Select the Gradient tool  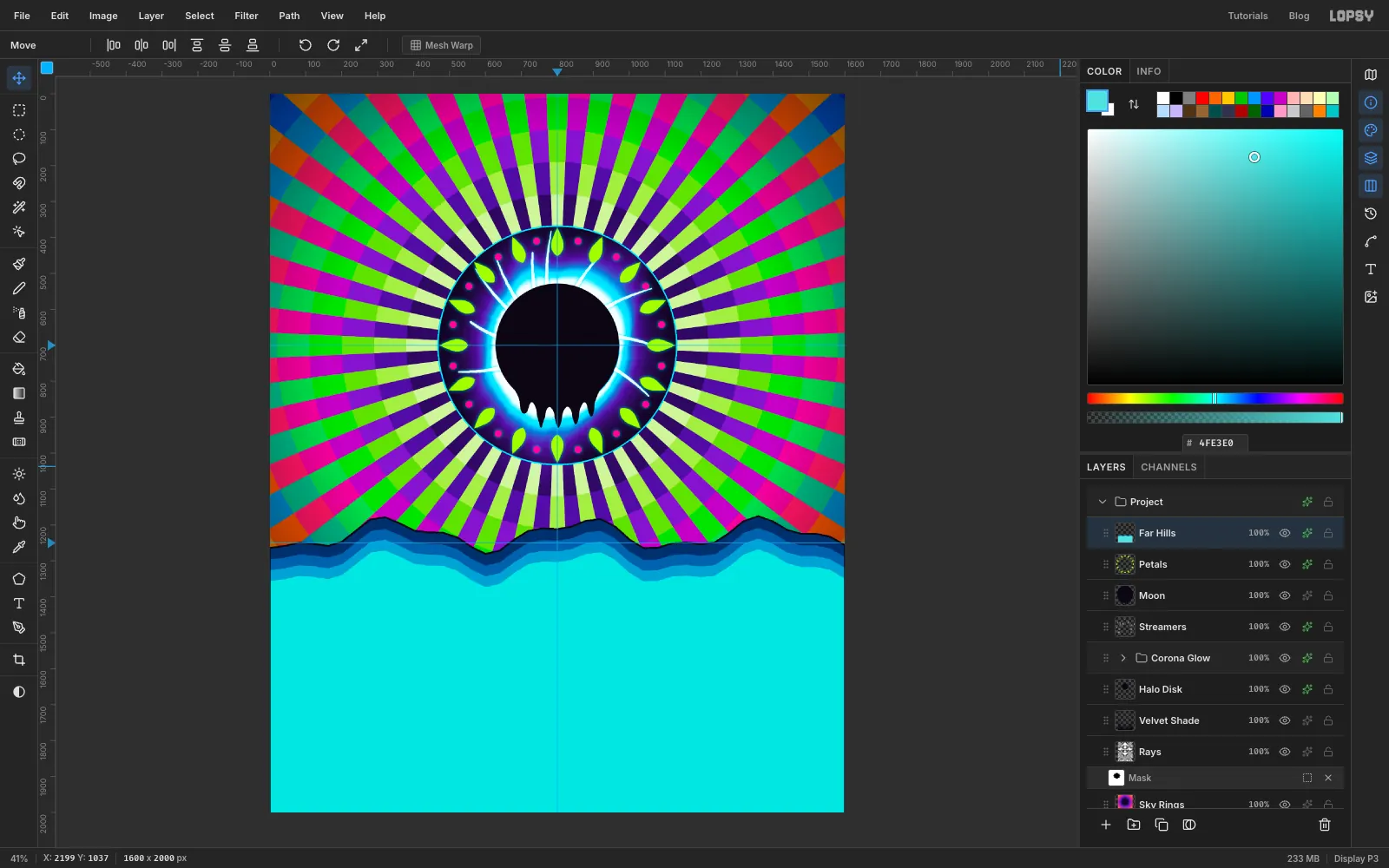pos(19,393)
